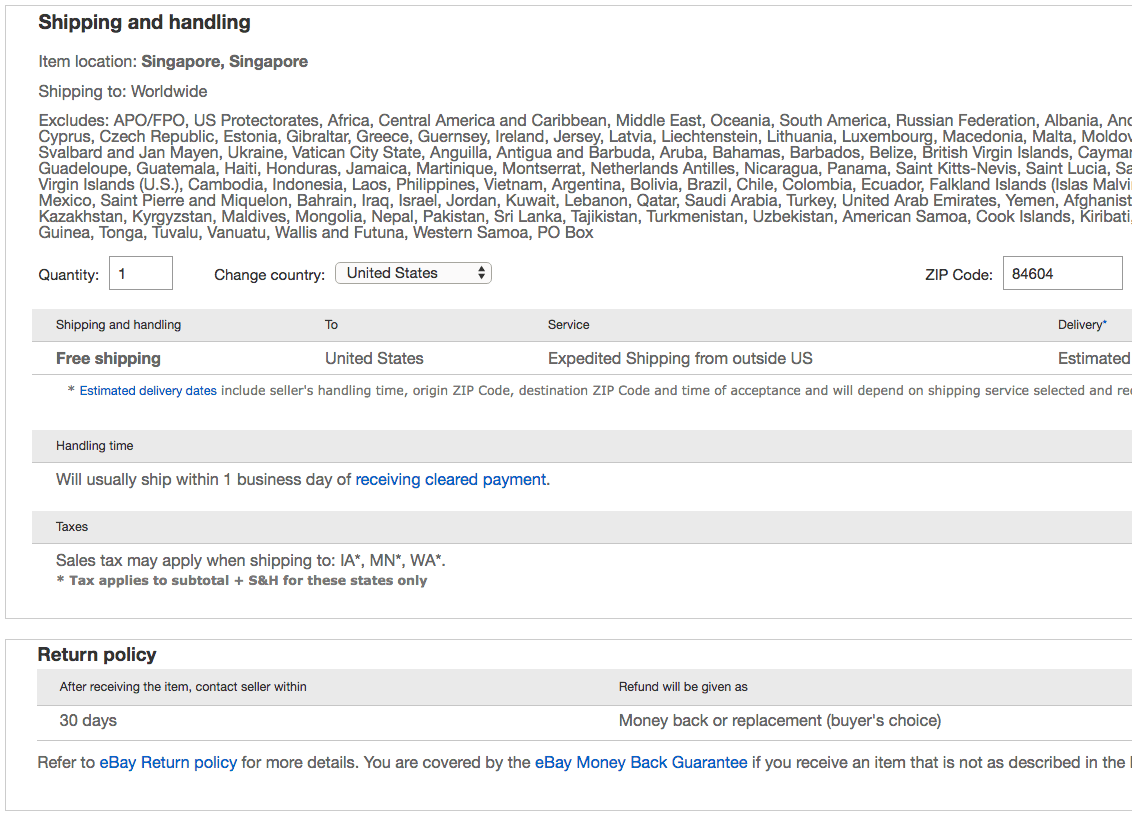Select the Free shipping table cell
The image size is (1132, 816).
tap(108, 358)
